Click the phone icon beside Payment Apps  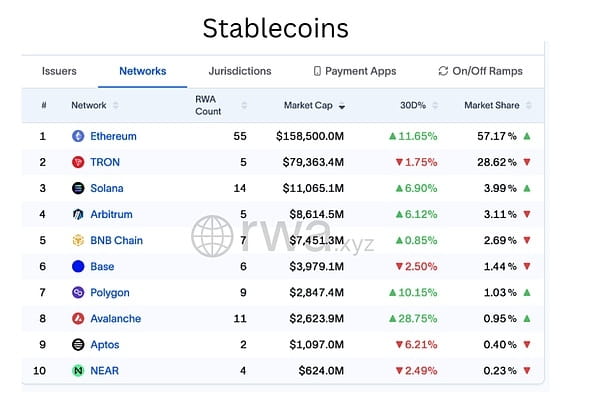tap(317, 71)
